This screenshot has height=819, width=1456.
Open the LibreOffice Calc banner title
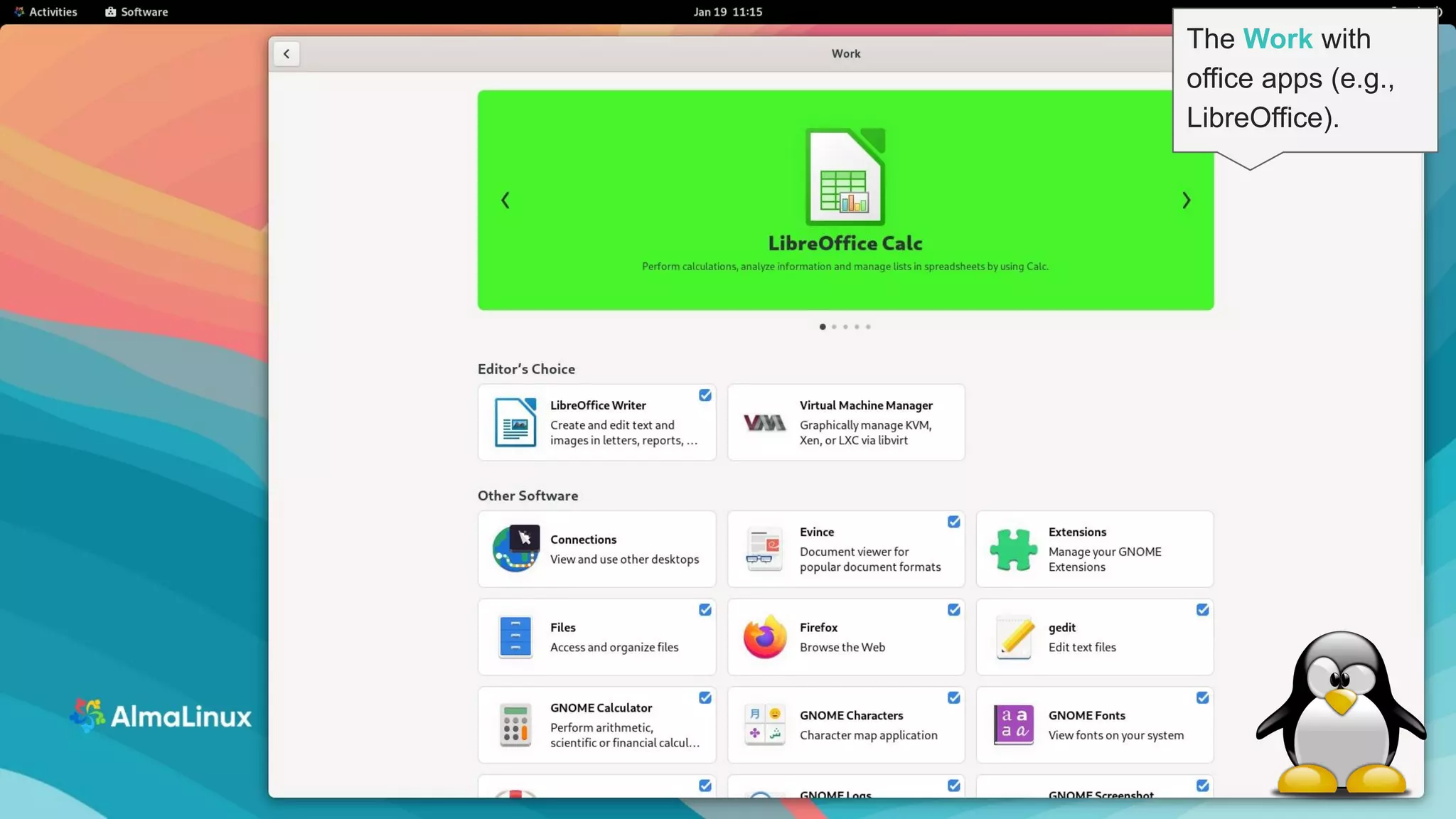tap(845, 243)
